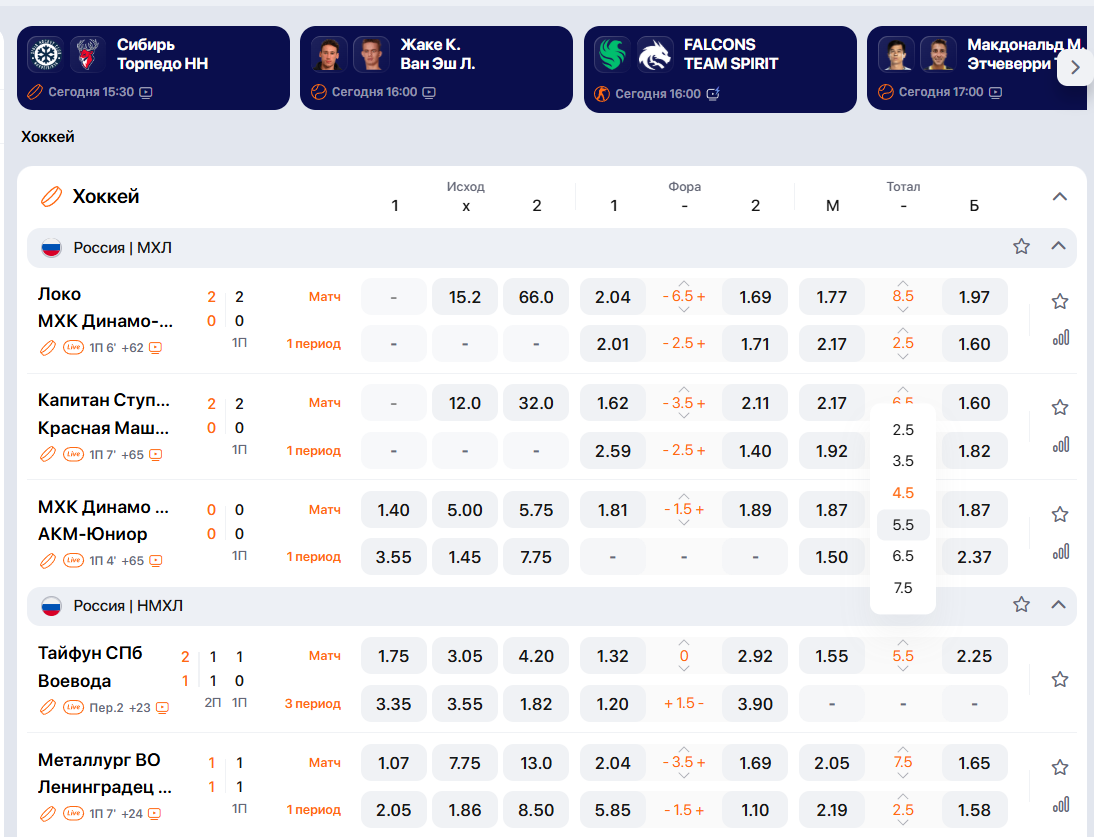The image size is (1094, 837).
Task: Collapse the Россия | НМХЛ league
Action: (x=1058, y=604)
